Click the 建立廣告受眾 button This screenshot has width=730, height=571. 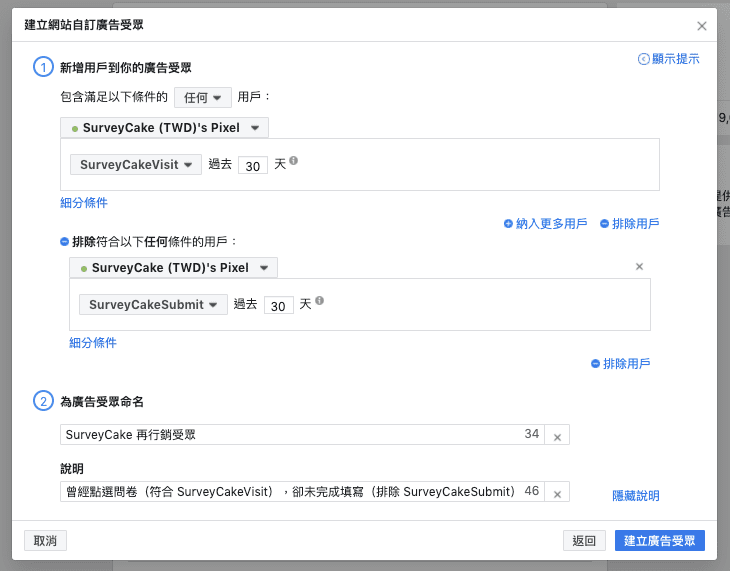click(660, 540)
